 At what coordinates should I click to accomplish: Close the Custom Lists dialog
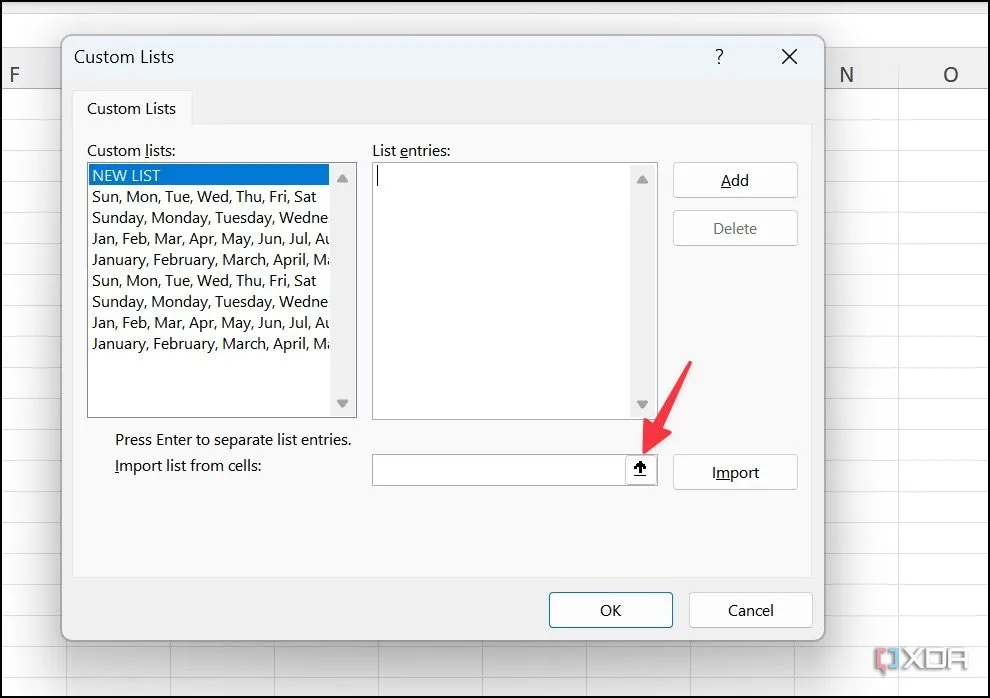tap(789, 57)
